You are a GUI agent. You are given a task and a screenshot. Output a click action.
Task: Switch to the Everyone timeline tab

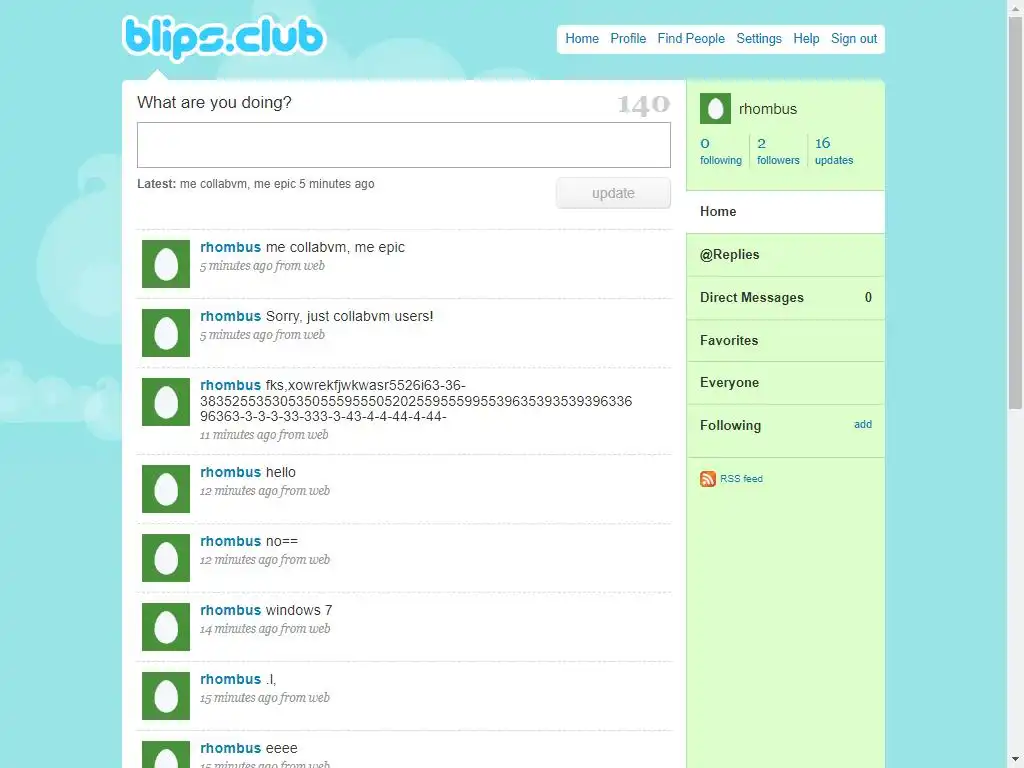[786, 383]
